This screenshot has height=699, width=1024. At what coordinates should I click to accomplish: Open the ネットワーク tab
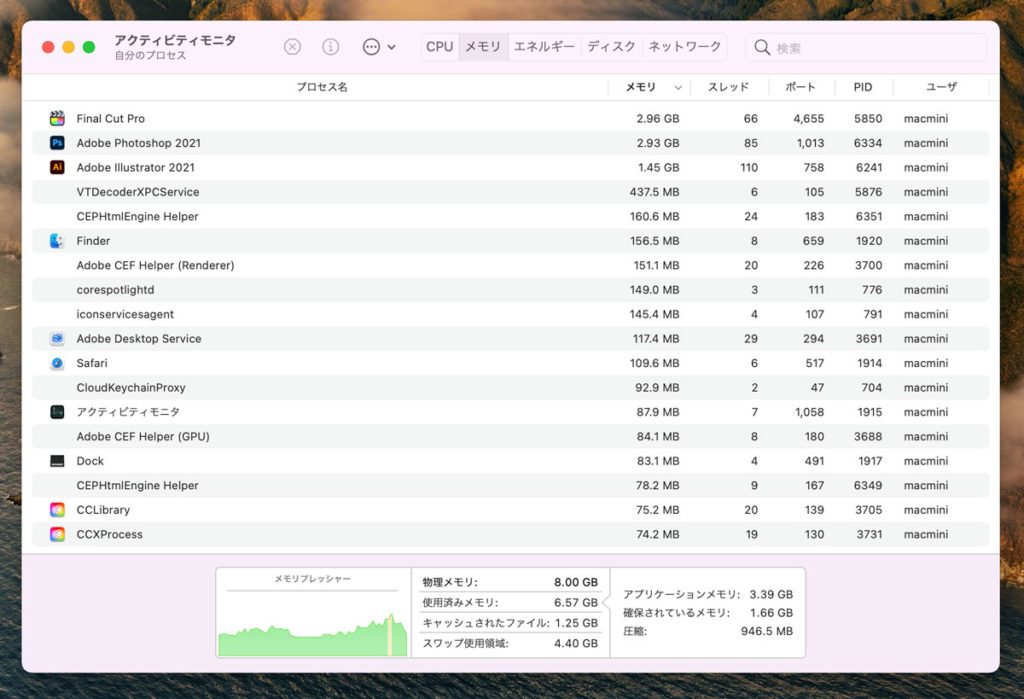tap(684, 47)
